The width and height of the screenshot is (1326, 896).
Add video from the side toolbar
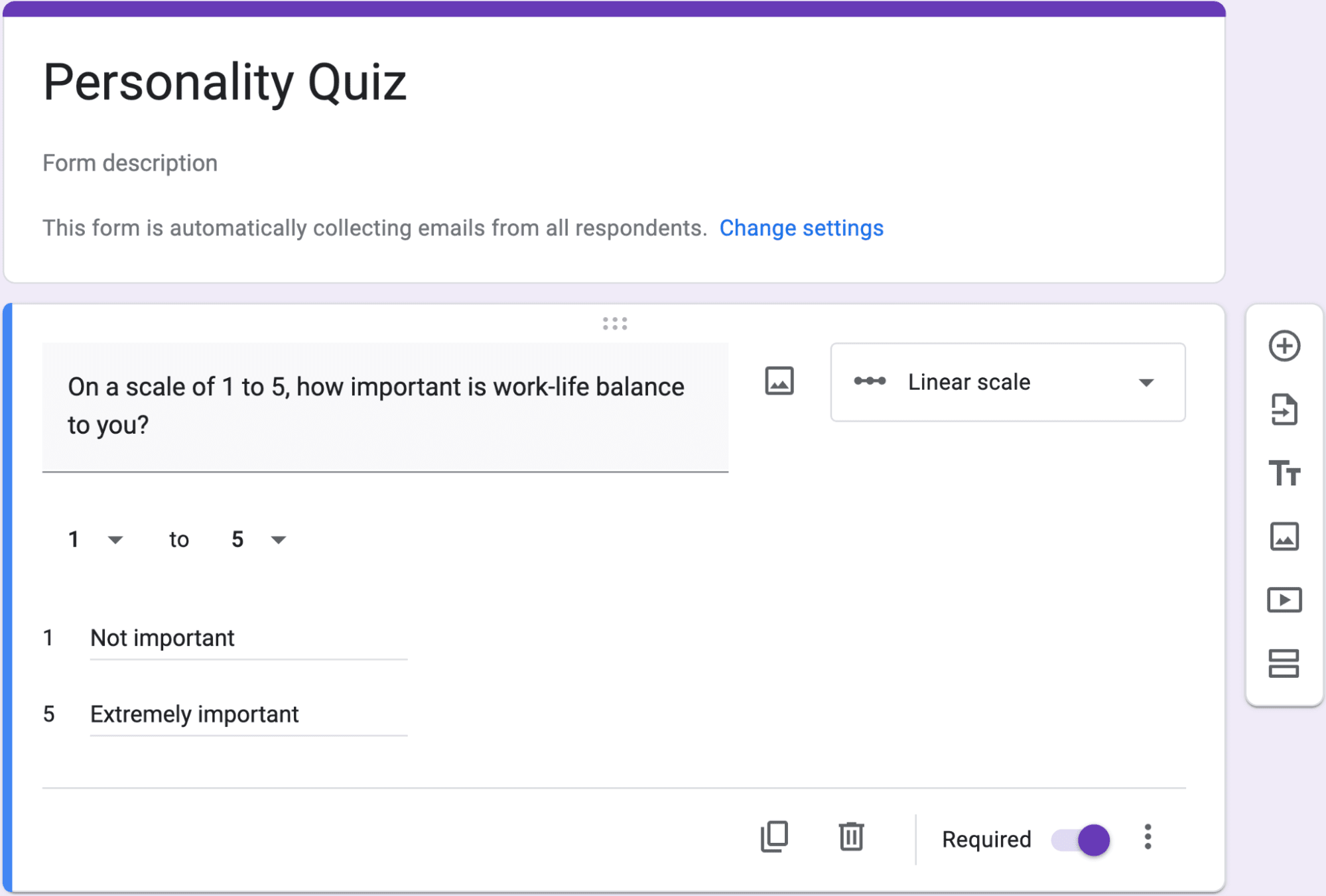[1284, 600]
